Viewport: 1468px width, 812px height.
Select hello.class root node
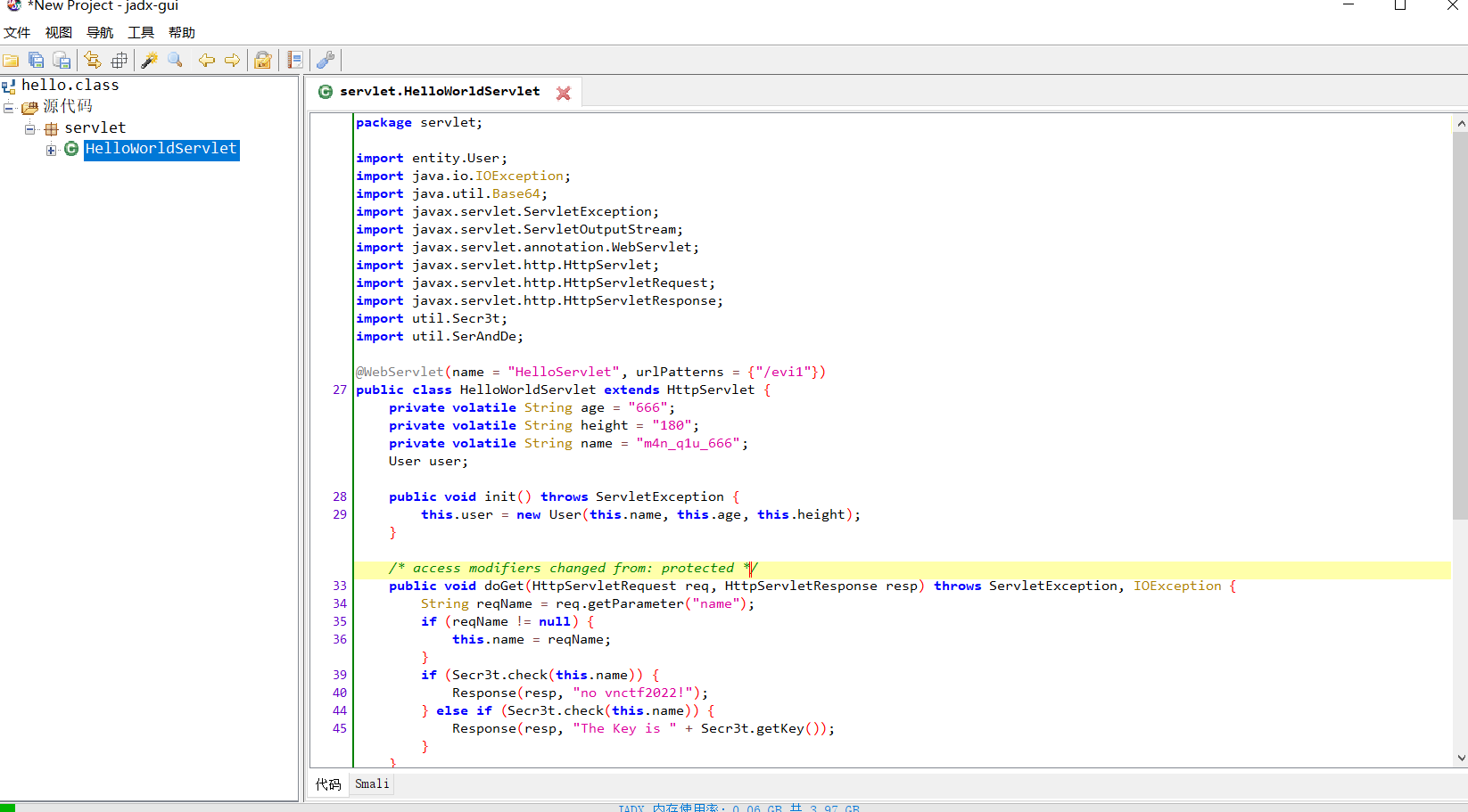pyautogui.click(x=70, y=86)
